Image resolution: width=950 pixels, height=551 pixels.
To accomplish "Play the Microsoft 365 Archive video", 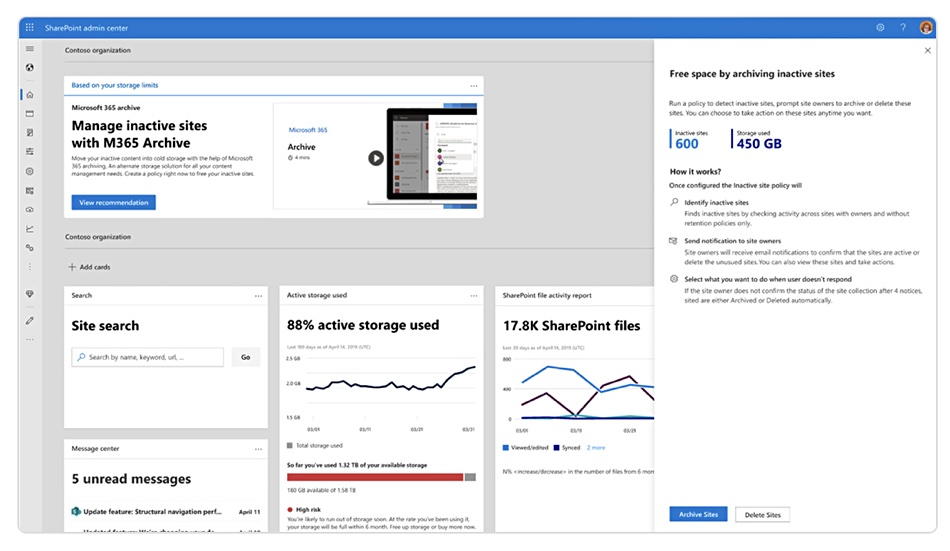I will tap(376, 158).
